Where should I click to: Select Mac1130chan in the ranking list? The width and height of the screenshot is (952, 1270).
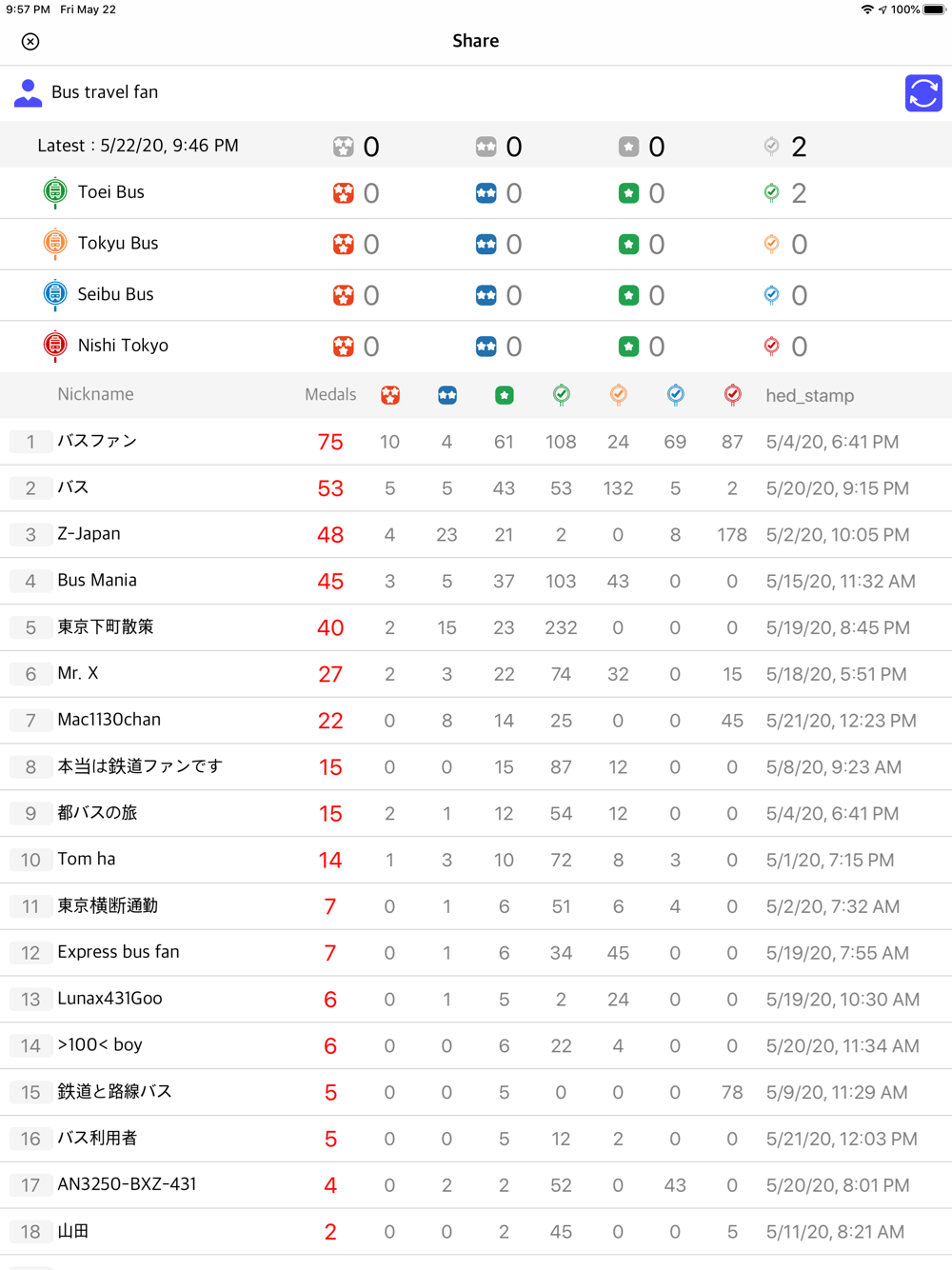(x=476, y=721)
